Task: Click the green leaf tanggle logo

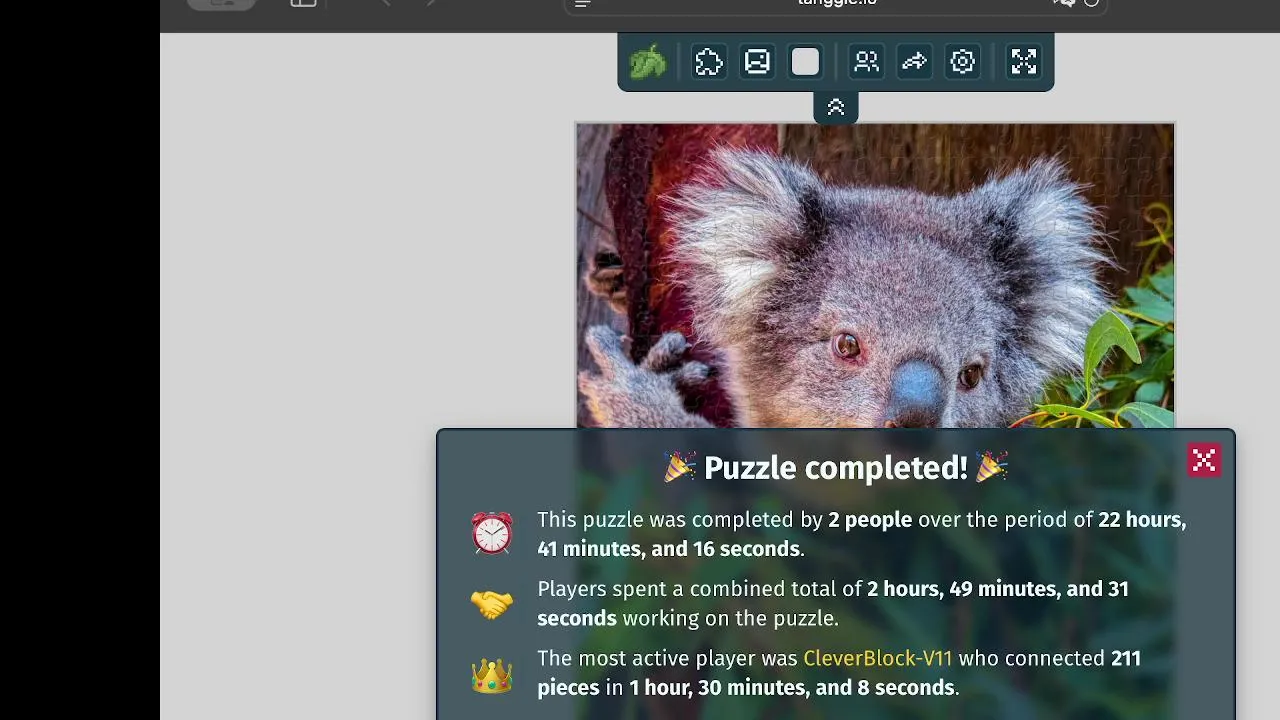Action: 648,62
